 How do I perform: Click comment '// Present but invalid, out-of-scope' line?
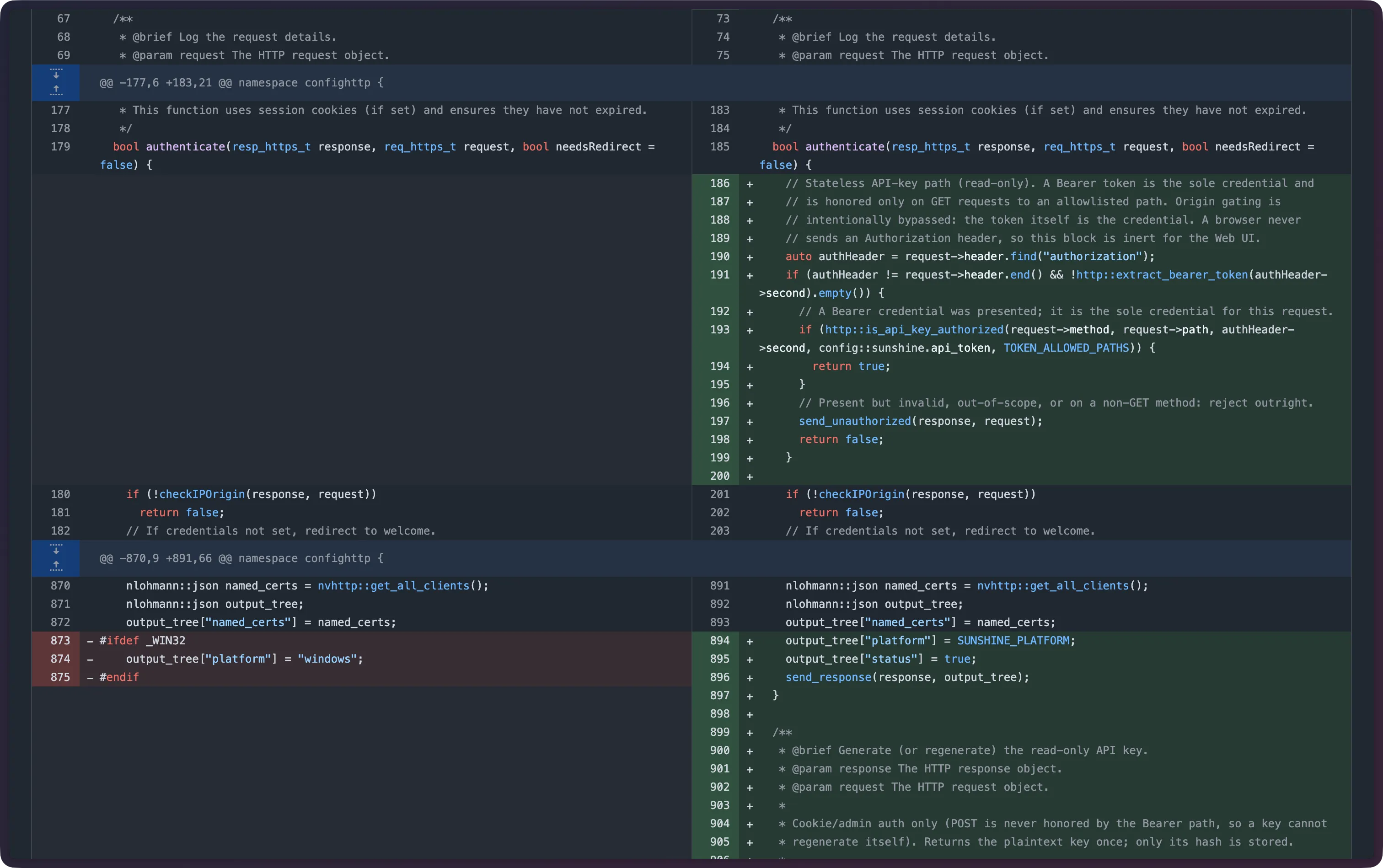point(1056,403)
